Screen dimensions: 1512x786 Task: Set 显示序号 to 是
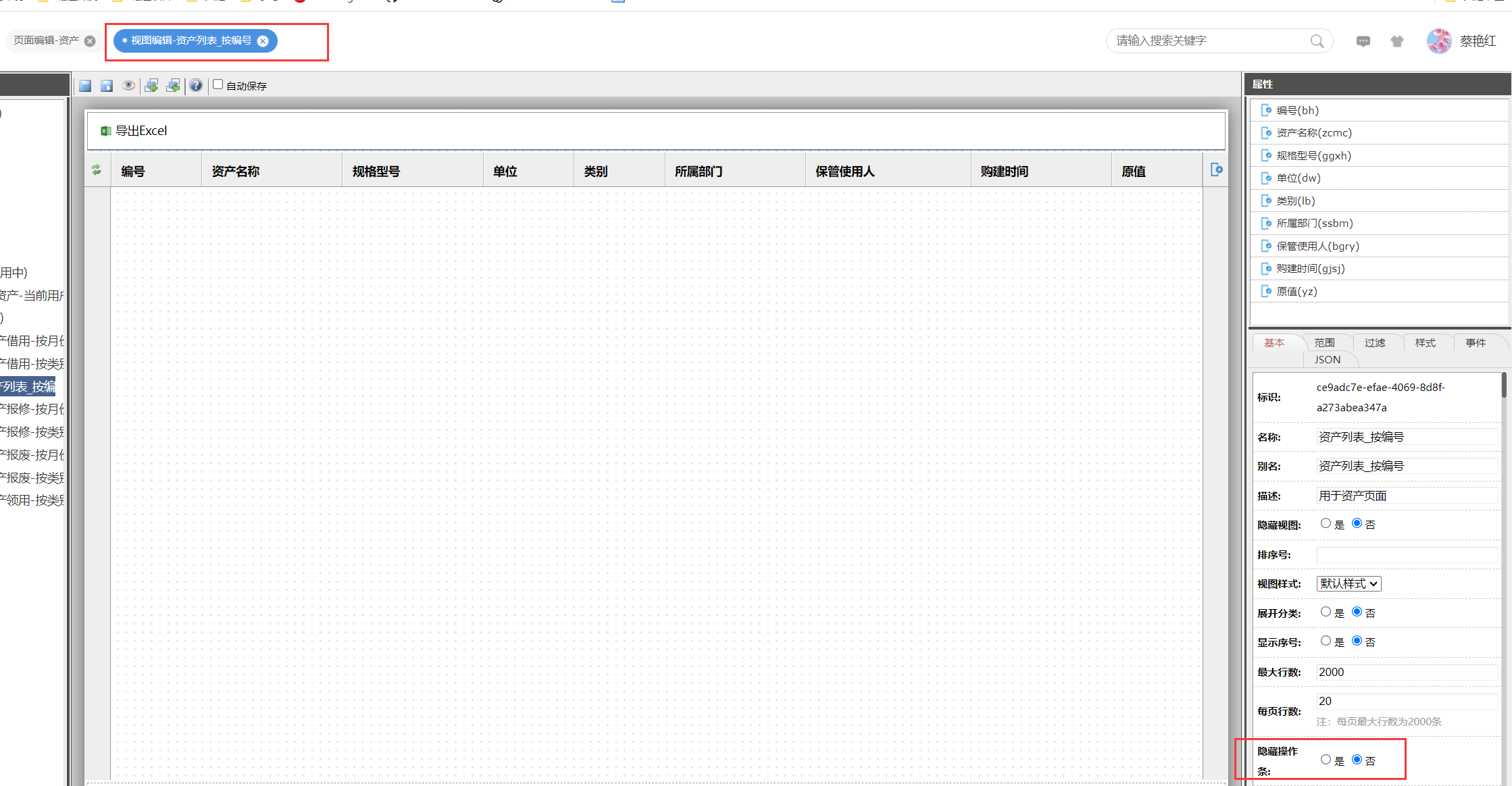[x=1326, y=641]
